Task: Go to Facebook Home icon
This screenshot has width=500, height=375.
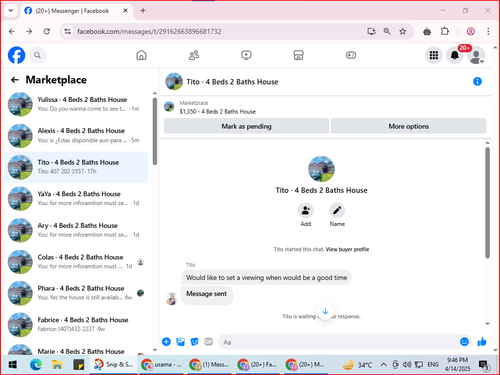Action: click(x=141, y=55)
